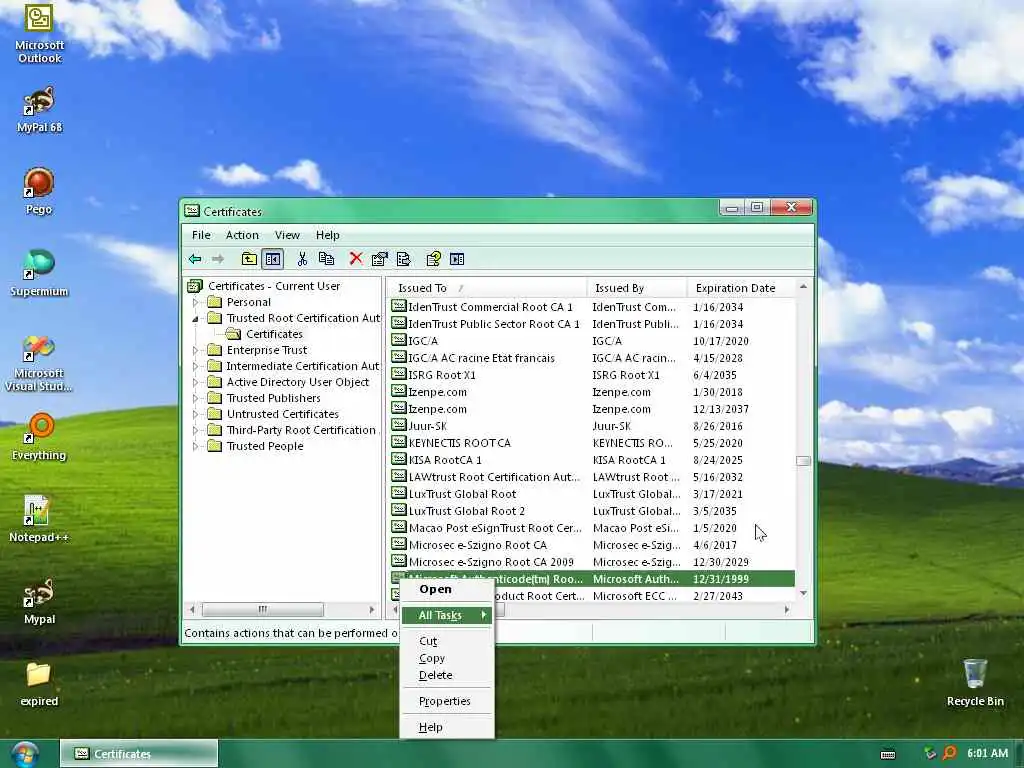Select Certificates - Current User root node
The width and height of the screenshot is (1024, 768).
tap(274, 286)
